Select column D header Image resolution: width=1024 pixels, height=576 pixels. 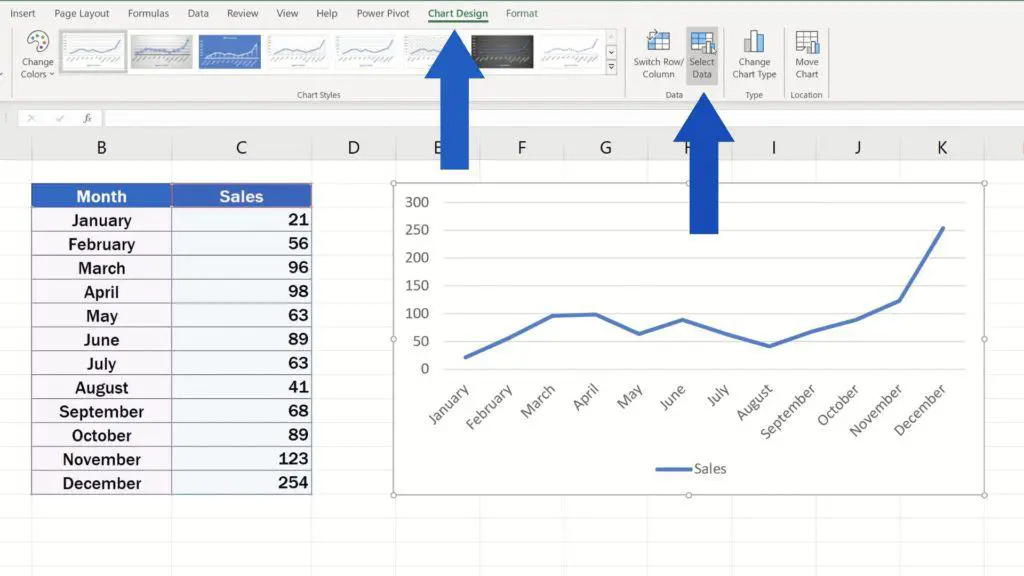point(353,148)
